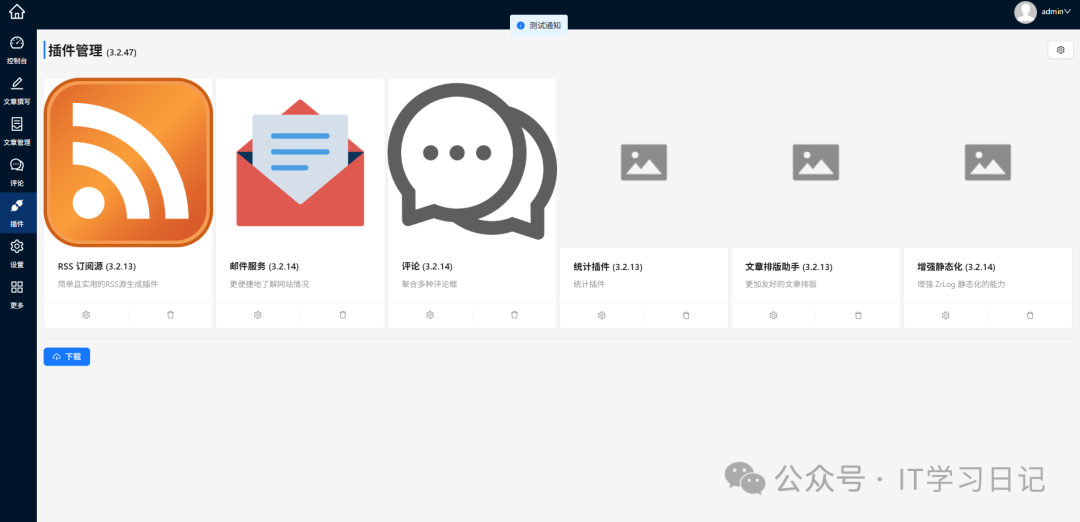
Task: Open settings gear for 统计插件
Action: (x=601, y=315)
